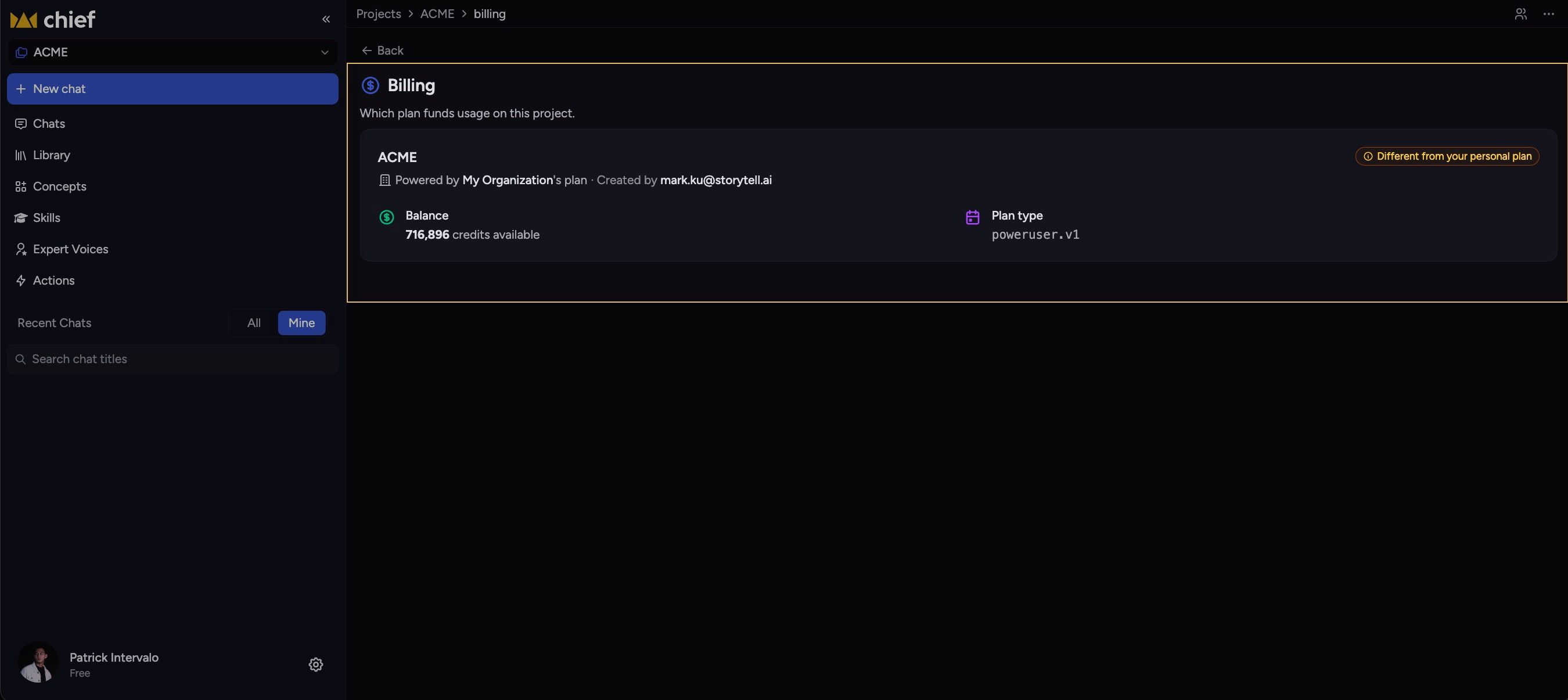Click the chief logo icon

tap(24, 20)
